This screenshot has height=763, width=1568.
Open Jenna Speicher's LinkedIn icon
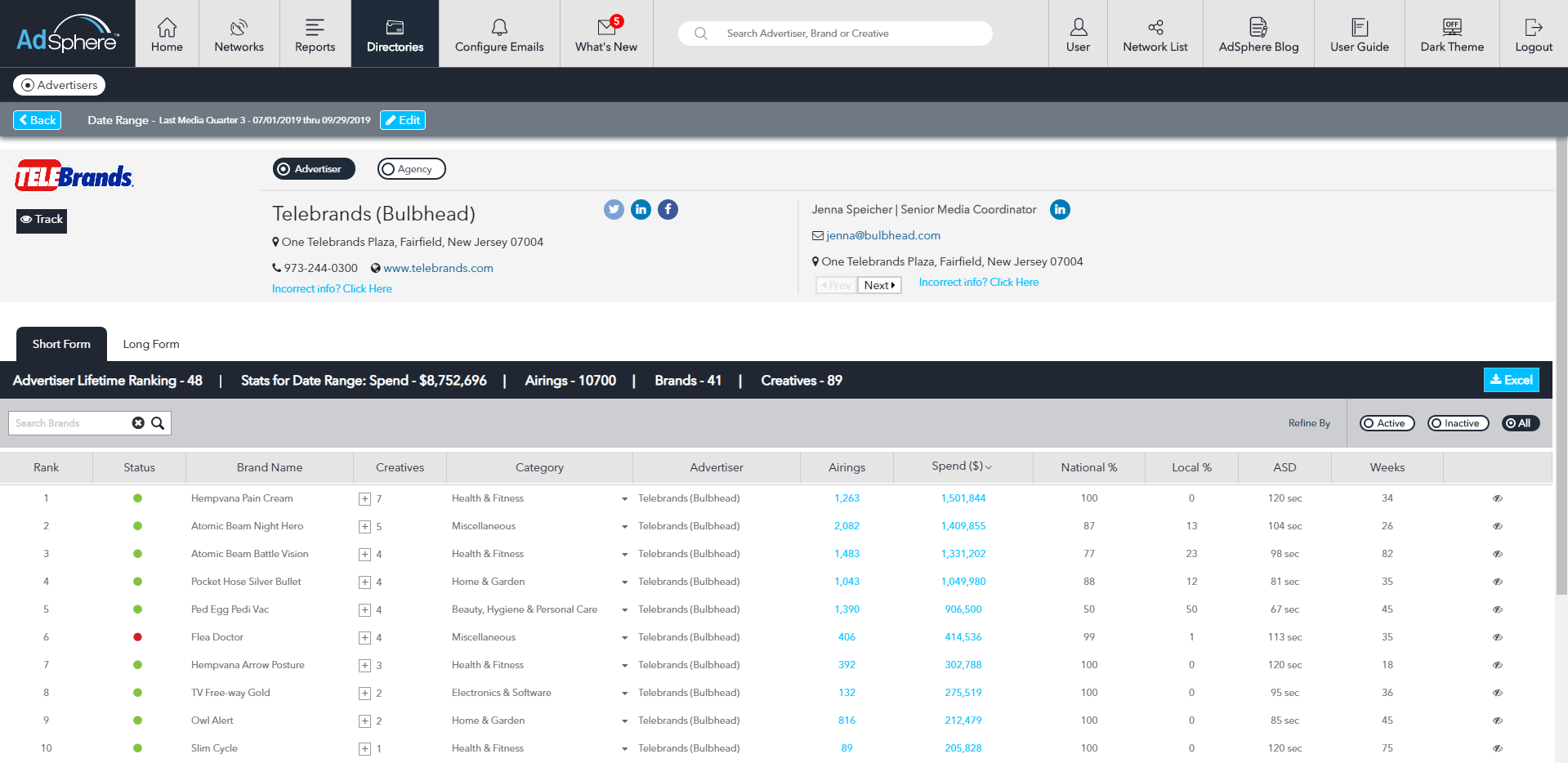point(1060,210)
